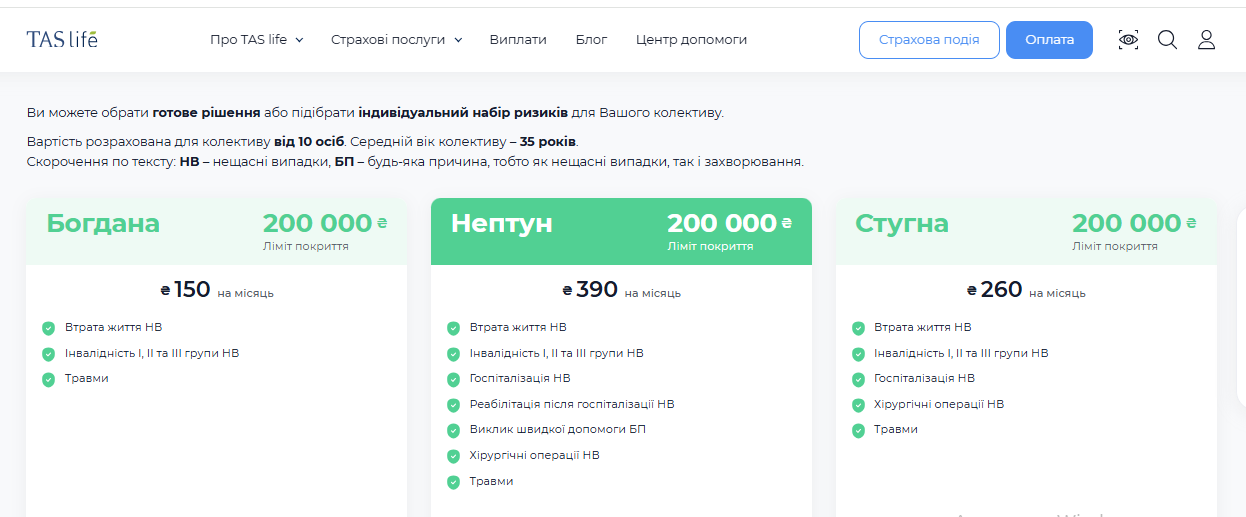Click checkmark beside Хірургічні операції НВ in Нептун
1246x517 pixels.
click(453, 456)
